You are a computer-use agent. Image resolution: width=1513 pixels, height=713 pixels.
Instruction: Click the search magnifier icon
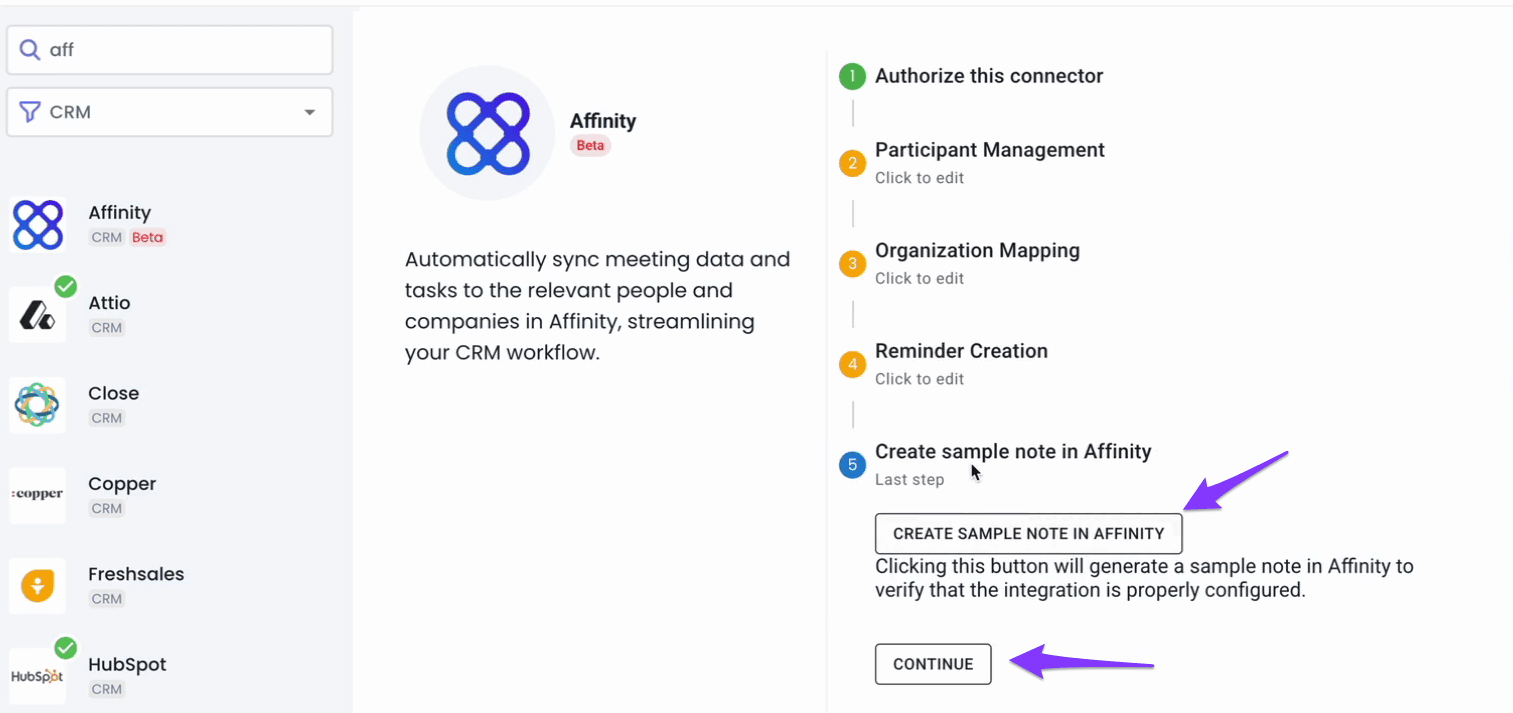coord(31,50)
